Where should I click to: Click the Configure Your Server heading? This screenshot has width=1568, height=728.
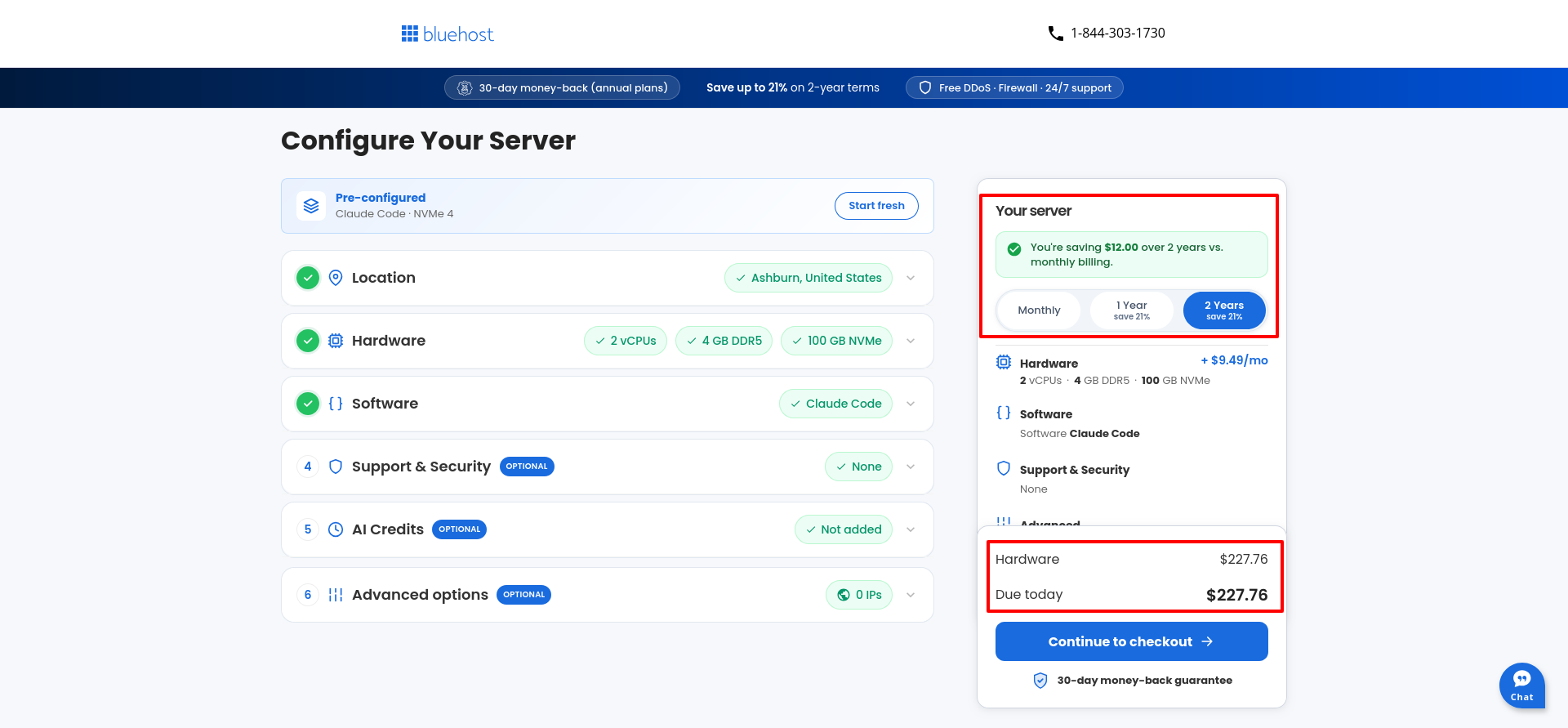coord(428,141)
